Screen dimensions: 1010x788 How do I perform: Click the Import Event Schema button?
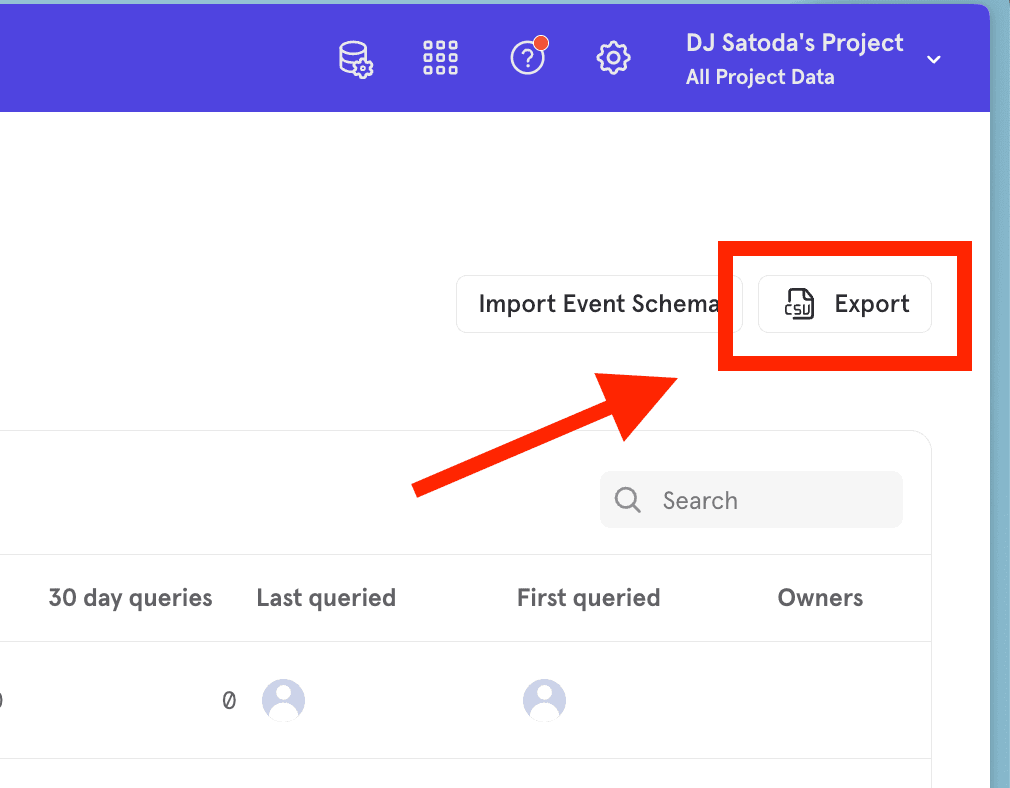point(597,304)
